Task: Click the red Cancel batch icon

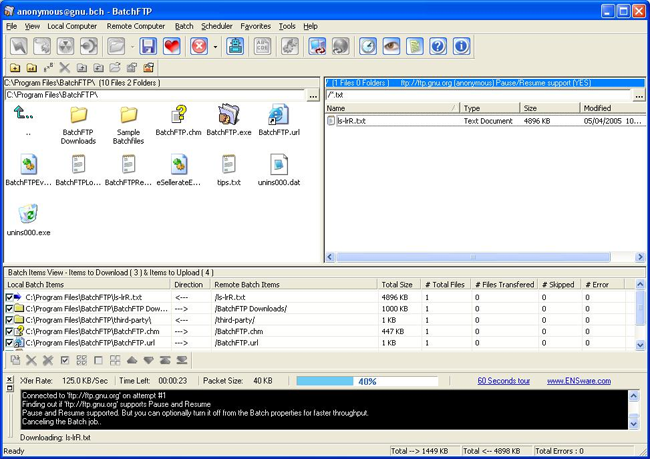Action: [x=199, y=46]
